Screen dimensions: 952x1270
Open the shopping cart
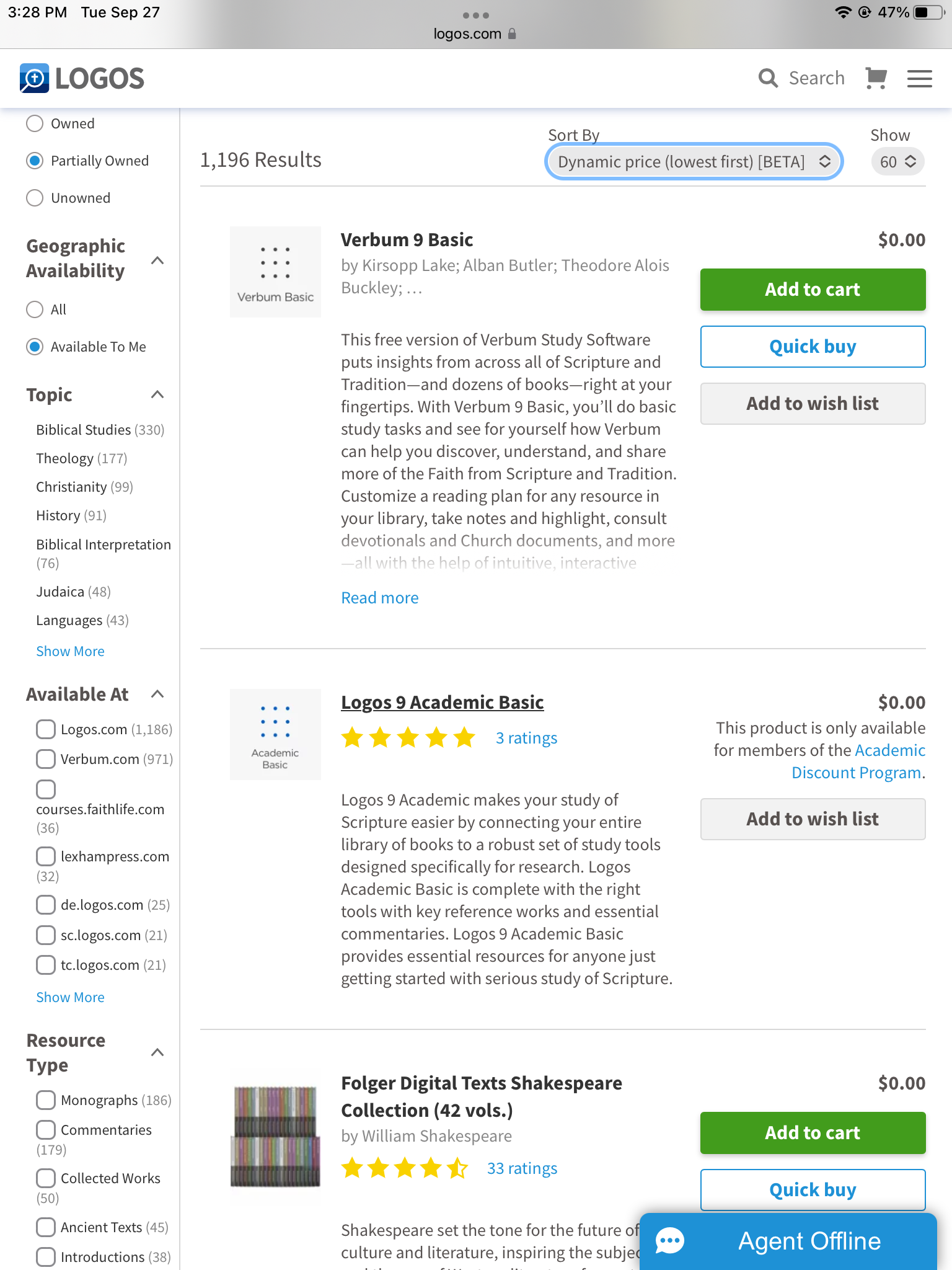click(x=876, y=78)
